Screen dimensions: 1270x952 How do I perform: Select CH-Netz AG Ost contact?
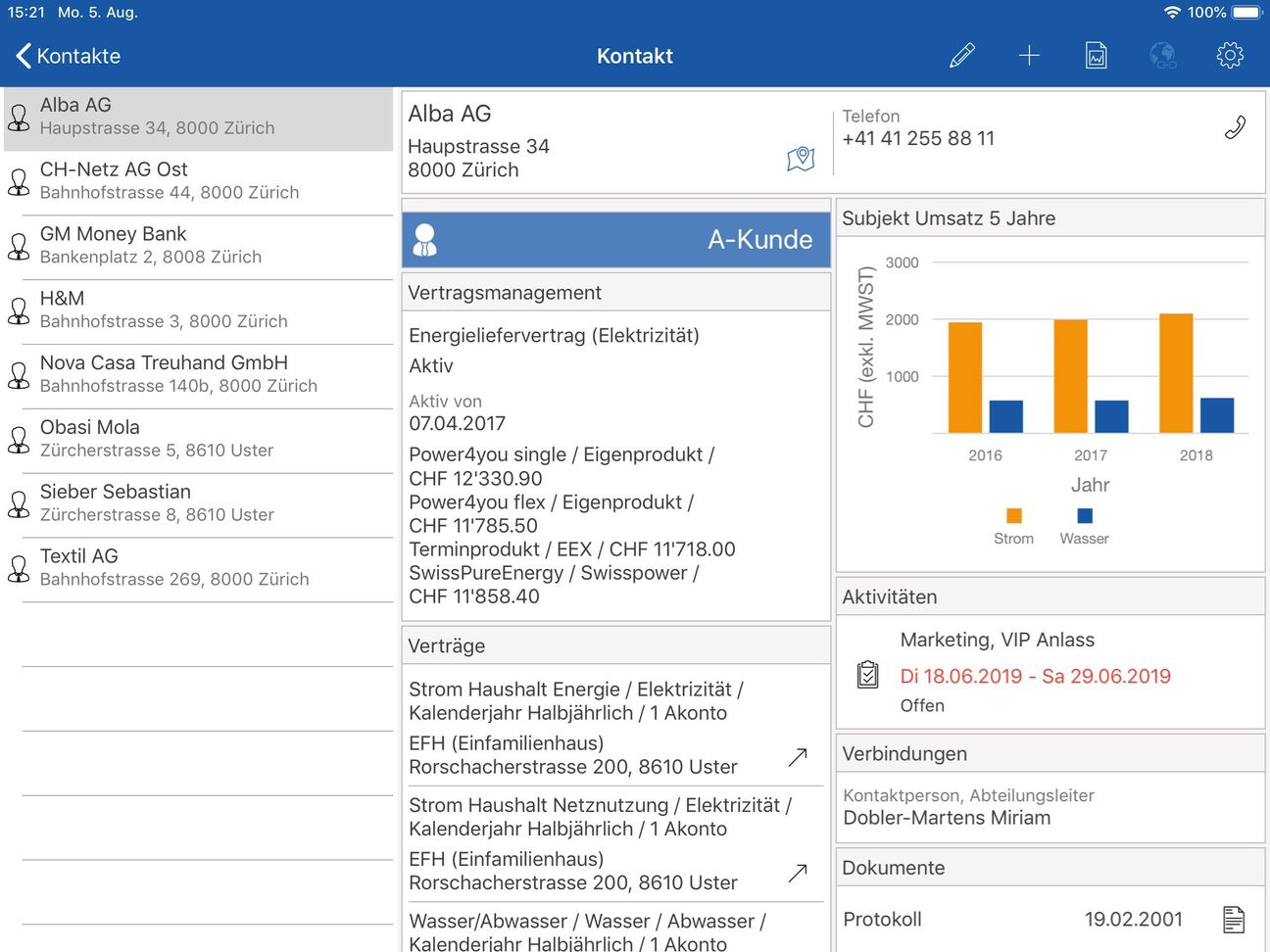pyautogui.click(x=198, y=182)
